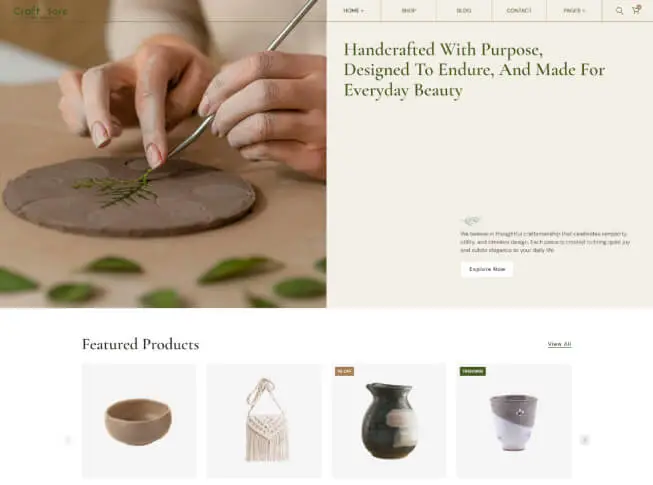Viewport: 653px width, 485px height.
Task: Open the macrame bag product
Action: [264, 421]
